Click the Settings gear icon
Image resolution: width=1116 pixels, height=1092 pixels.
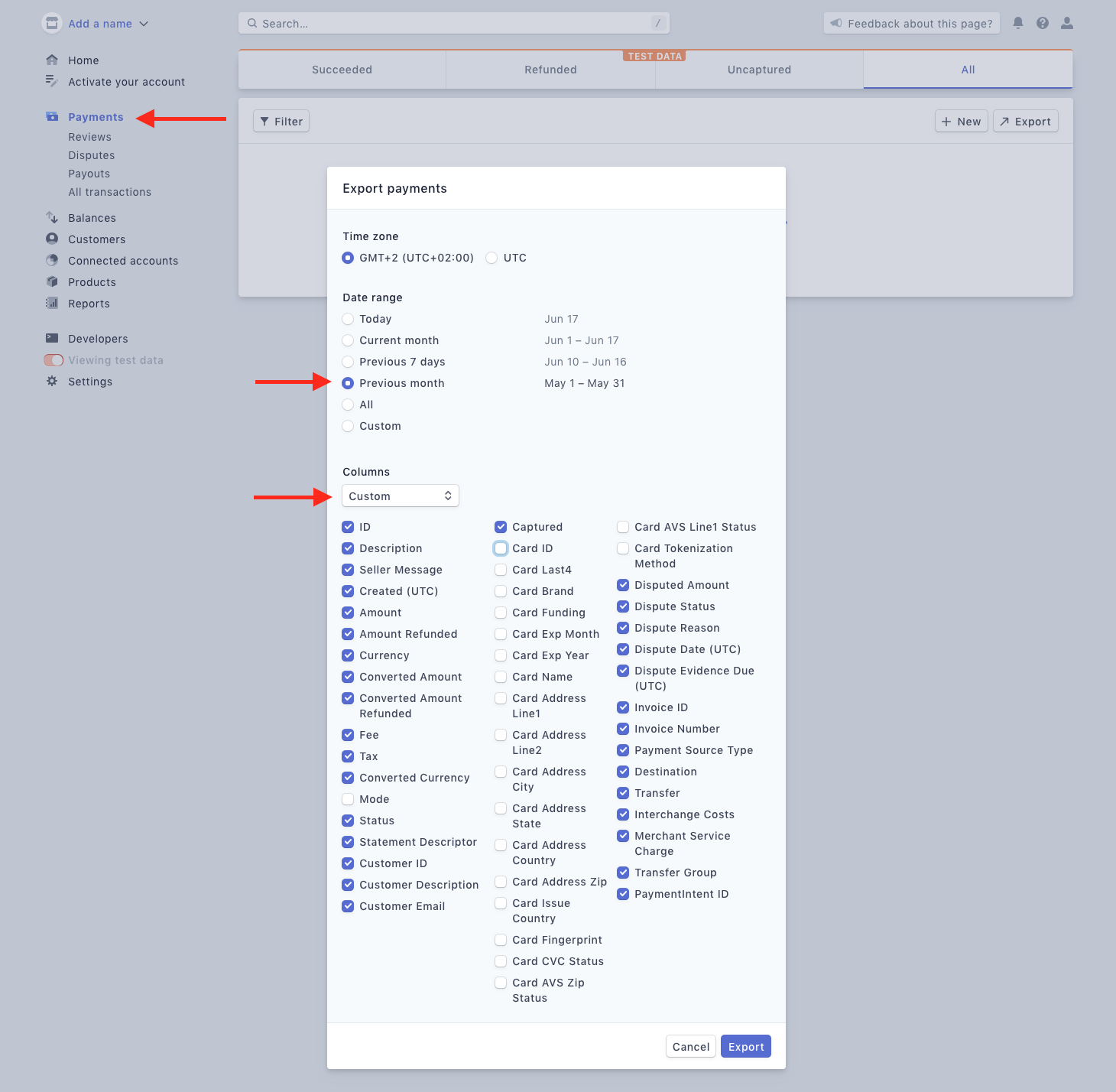(52, 381)
